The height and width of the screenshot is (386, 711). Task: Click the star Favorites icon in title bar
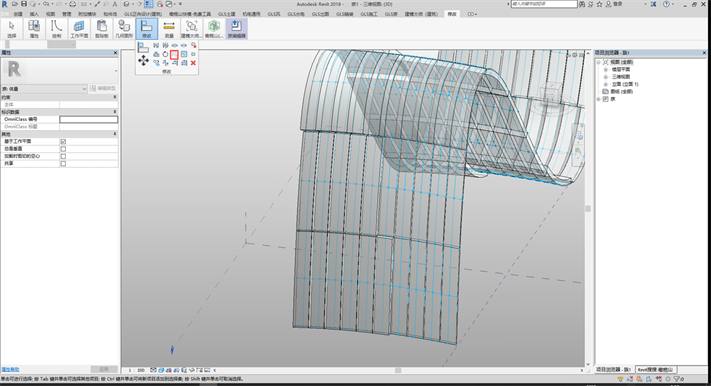599,4
